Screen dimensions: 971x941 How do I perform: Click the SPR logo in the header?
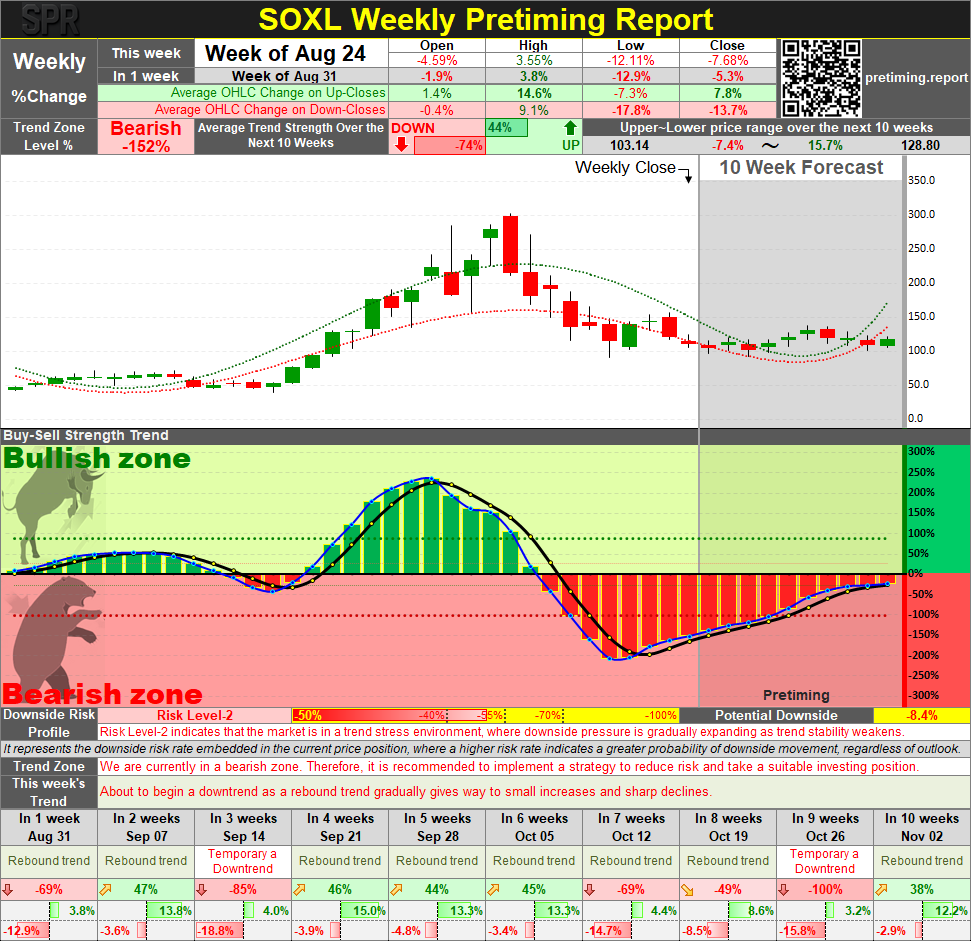[50, 20]
